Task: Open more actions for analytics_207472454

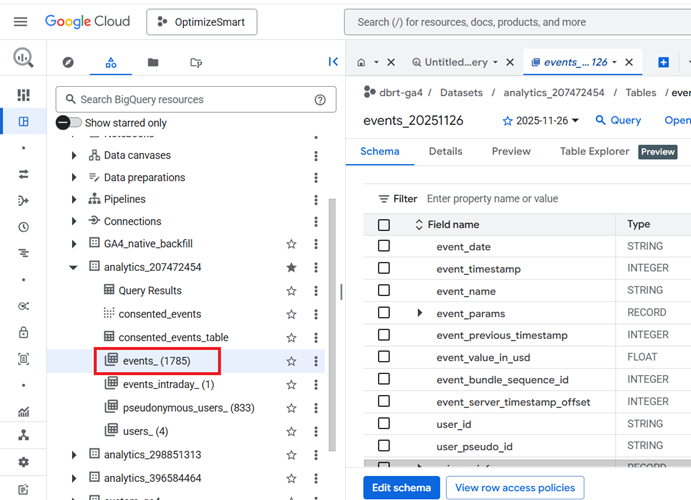Action: 316,267
